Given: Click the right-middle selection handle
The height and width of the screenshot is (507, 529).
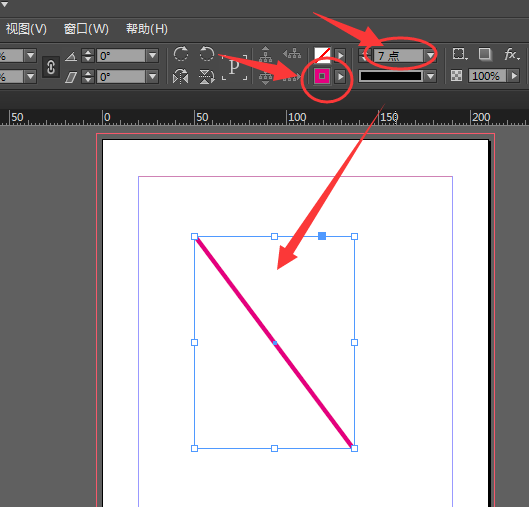Looking at the screenshot, I should click(x=354, y=342).
